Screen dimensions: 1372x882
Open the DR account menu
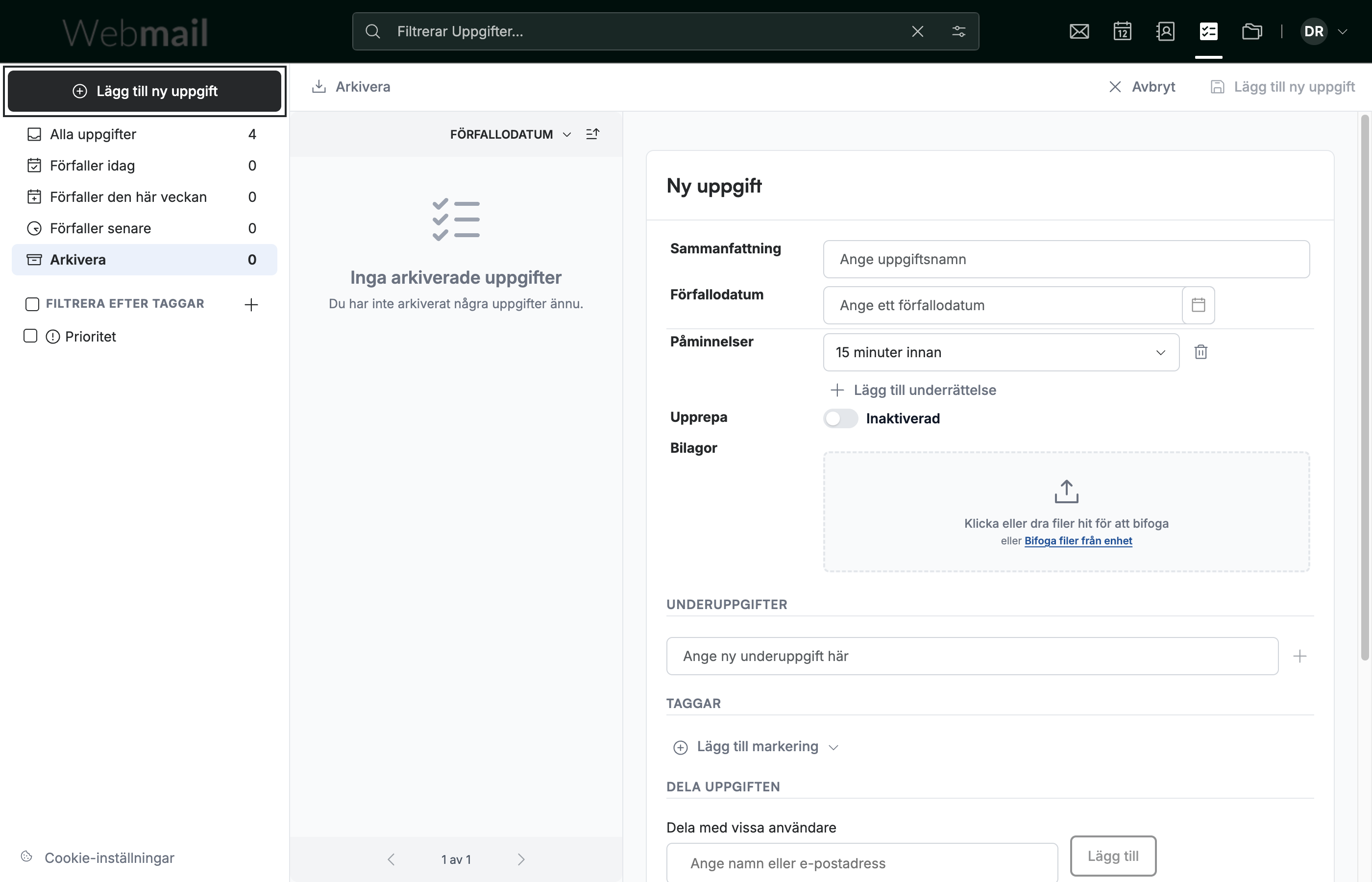click(x=1324, y=31)
